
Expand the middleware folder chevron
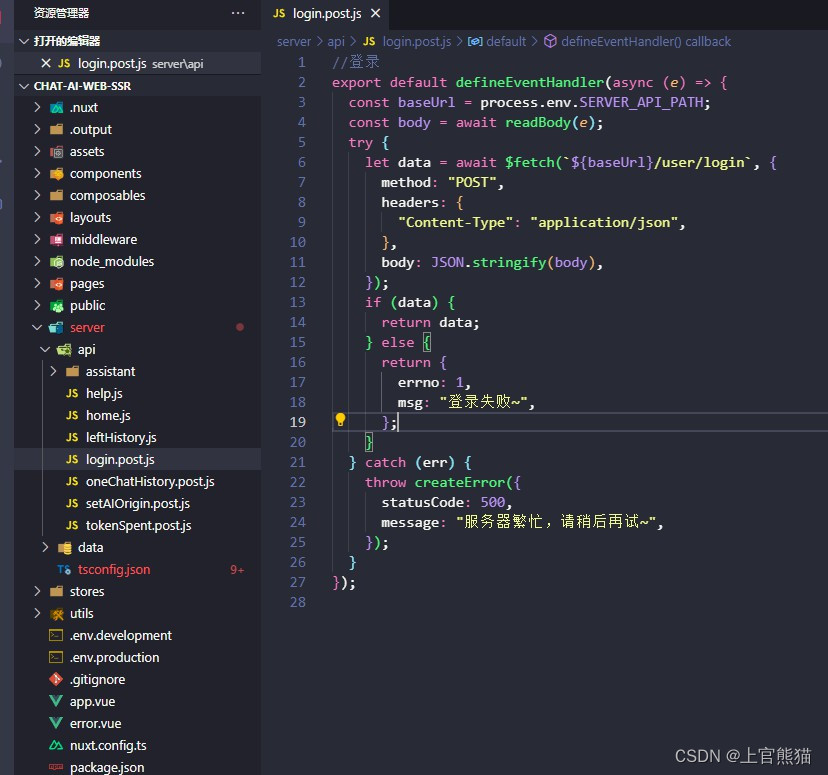37,239
